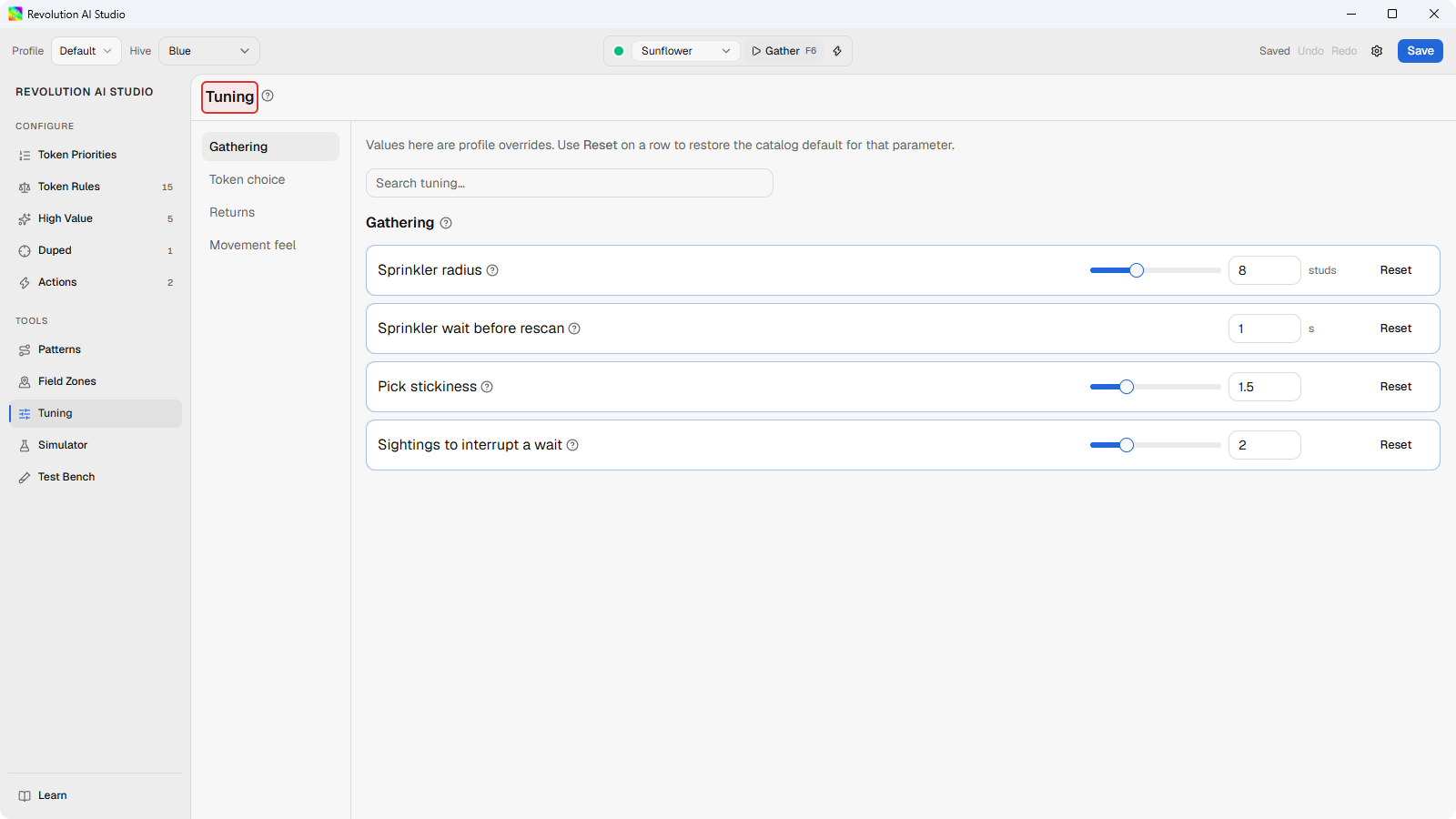The image size is (1456, 819).
Task: Start Gather with the play button
Action: 784,51
